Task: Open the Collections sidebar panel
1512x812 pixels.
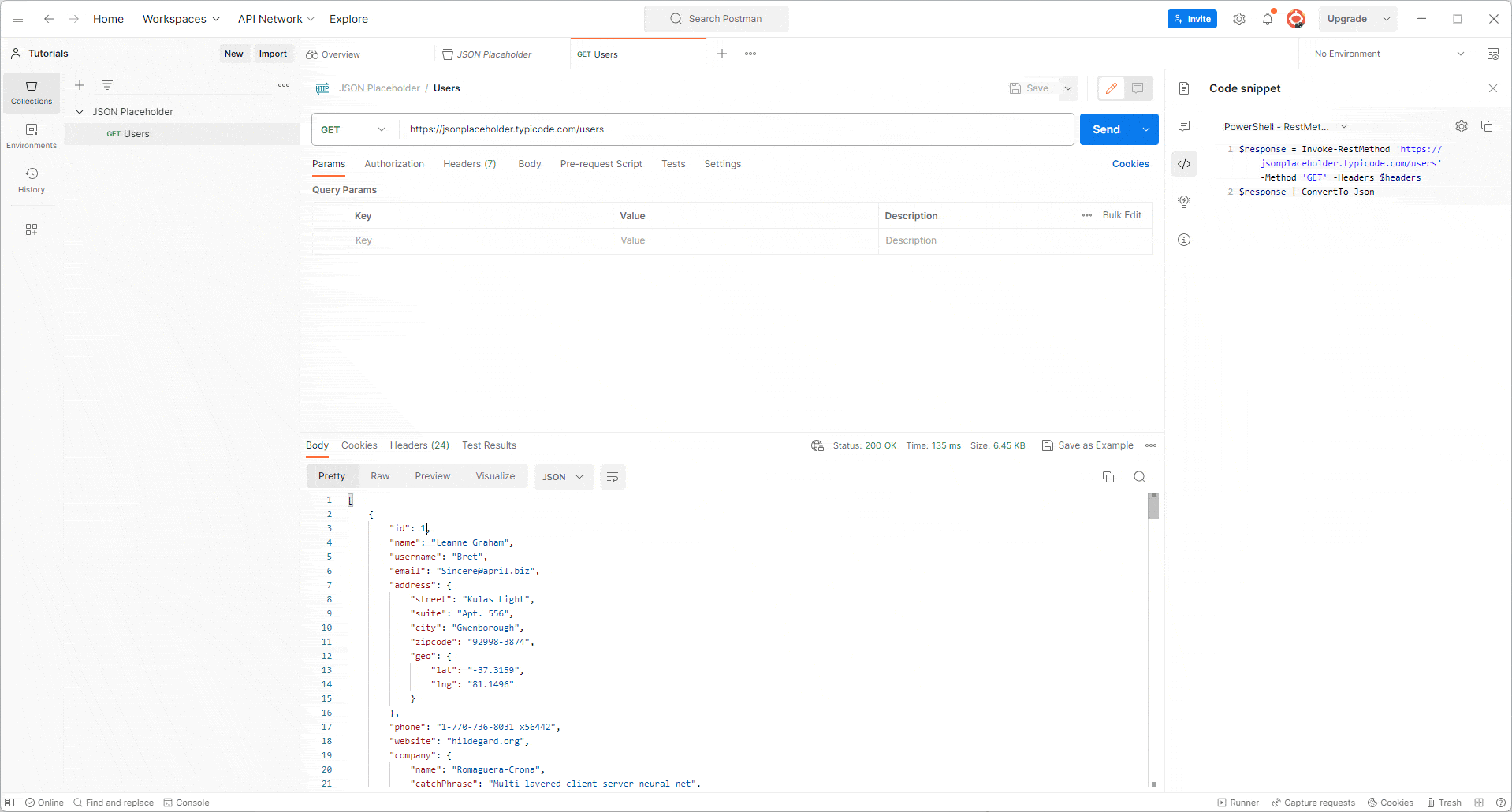Action: coord(32,92)
